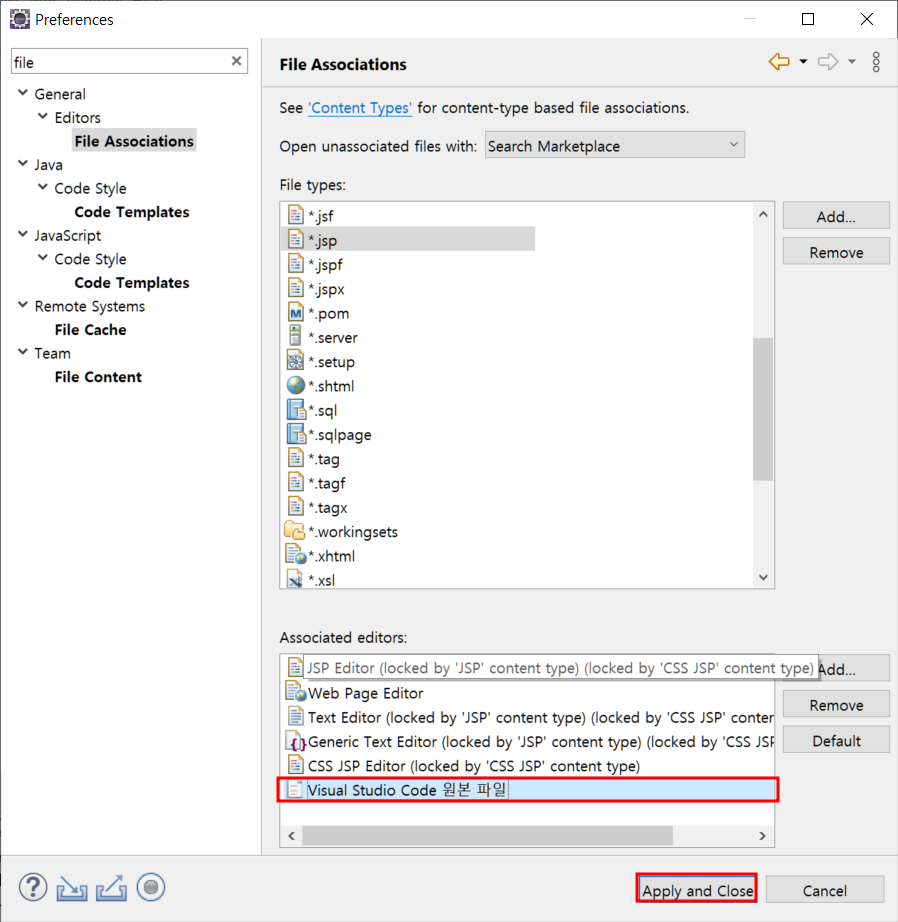Click associated editors horizontal scrollbar thumb
Image resolution: width=898 pixels, height=922 pixels.
coord(488,836)
